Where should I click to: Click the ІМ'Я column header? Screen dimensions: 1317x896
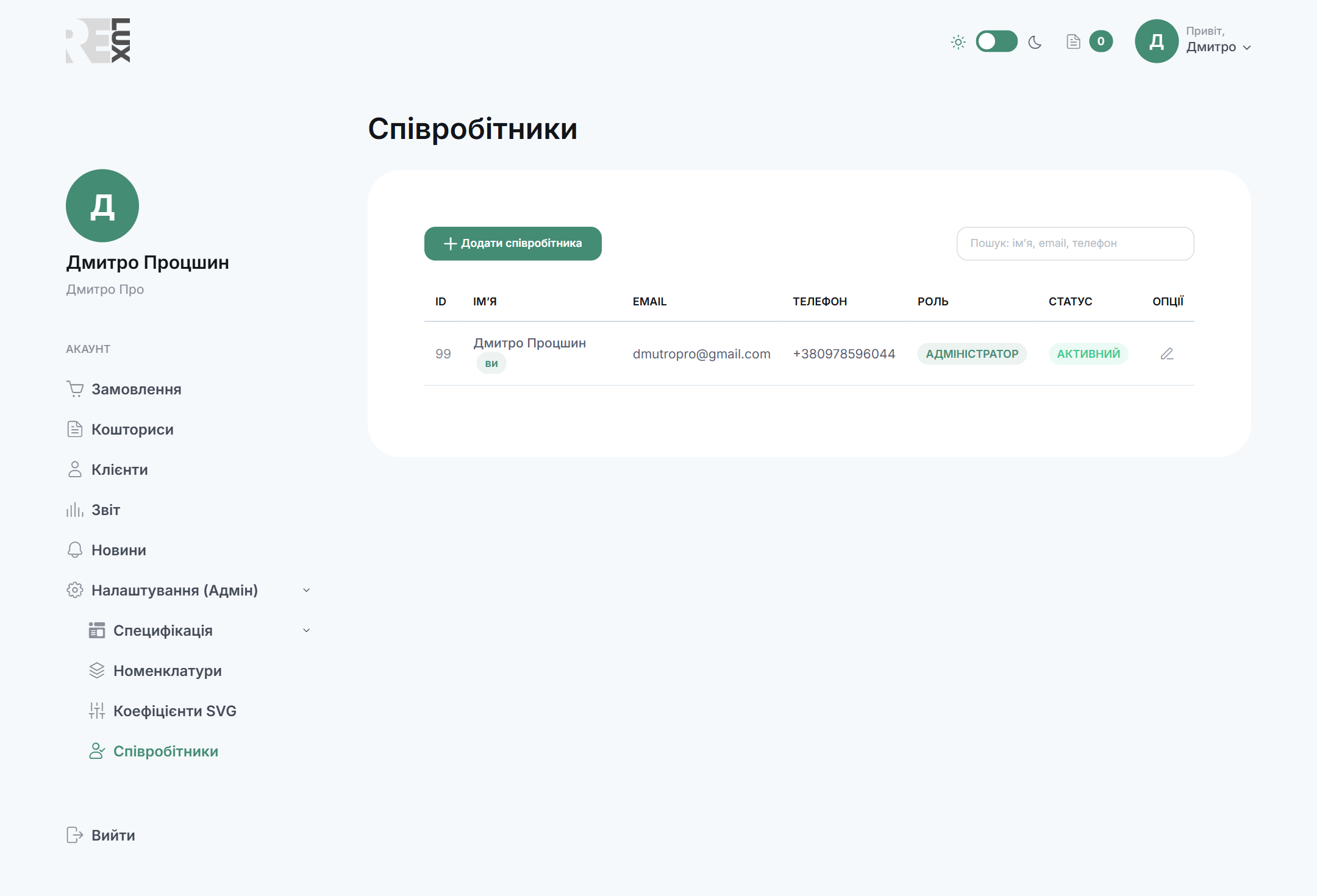485,301
